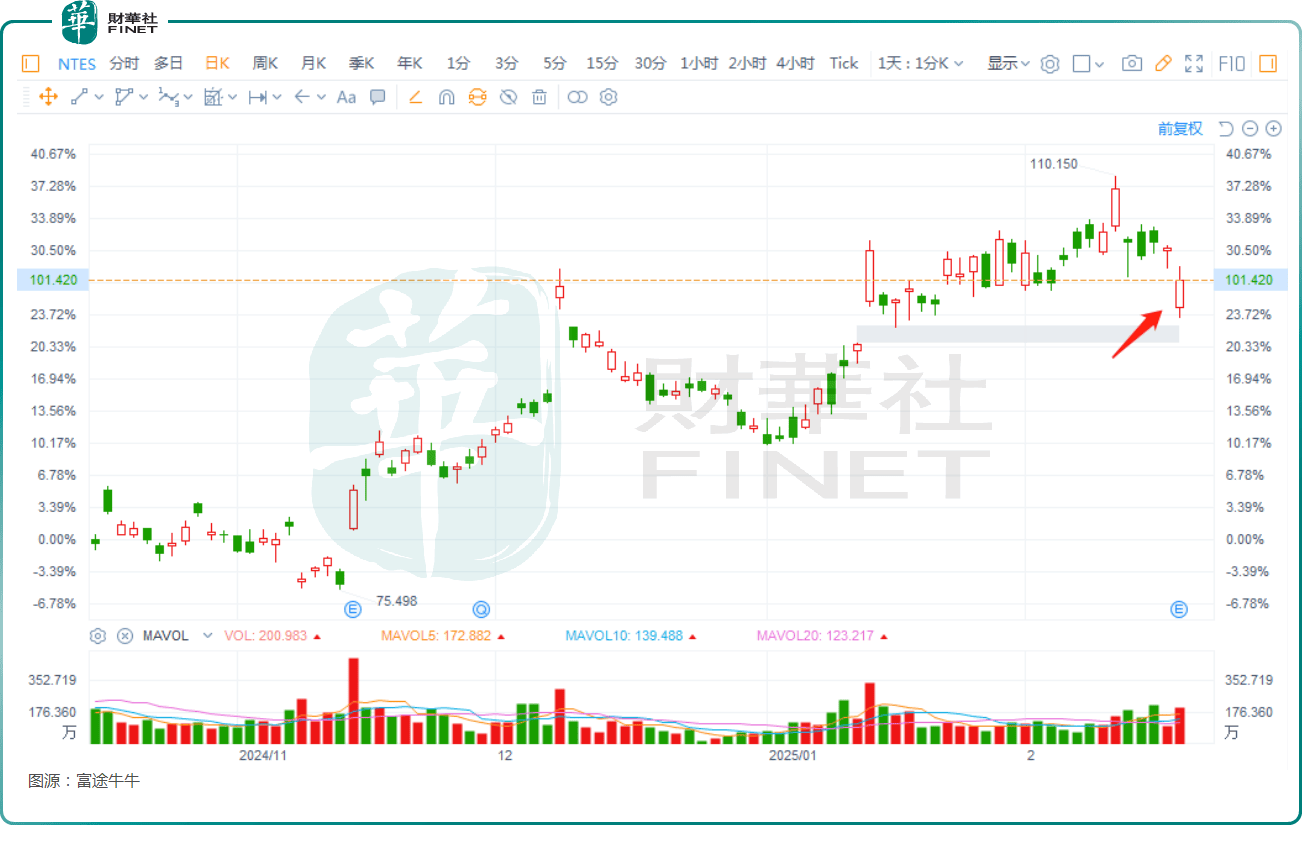Switch to the 季K quarterly tab
1302x845 pixels.
click(x=362, y=63)
